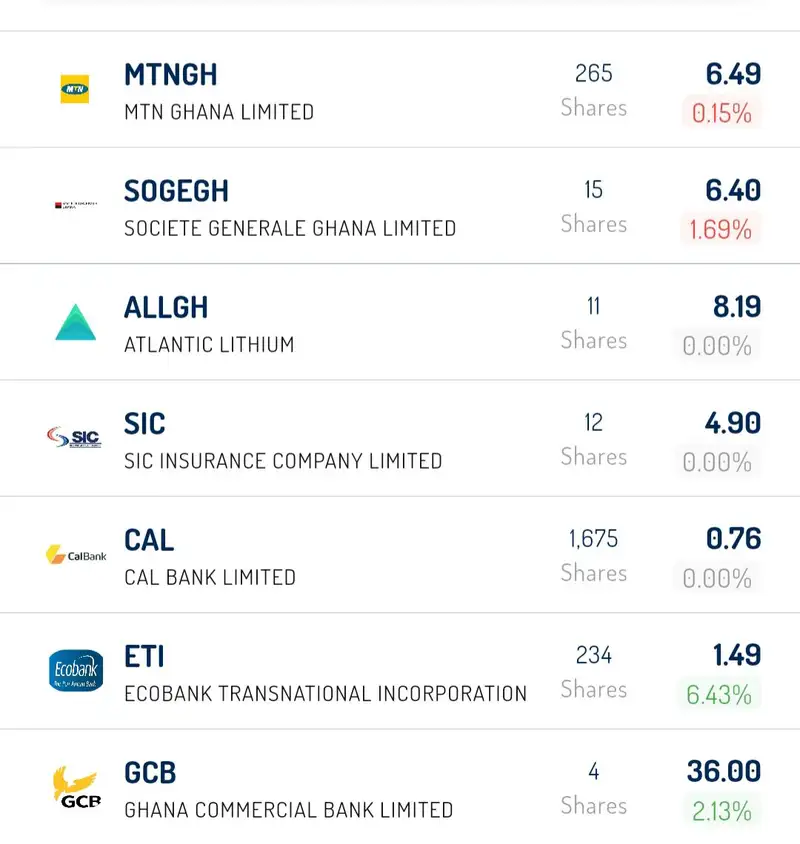Open the CalBank logo icon

click(76, 555)
